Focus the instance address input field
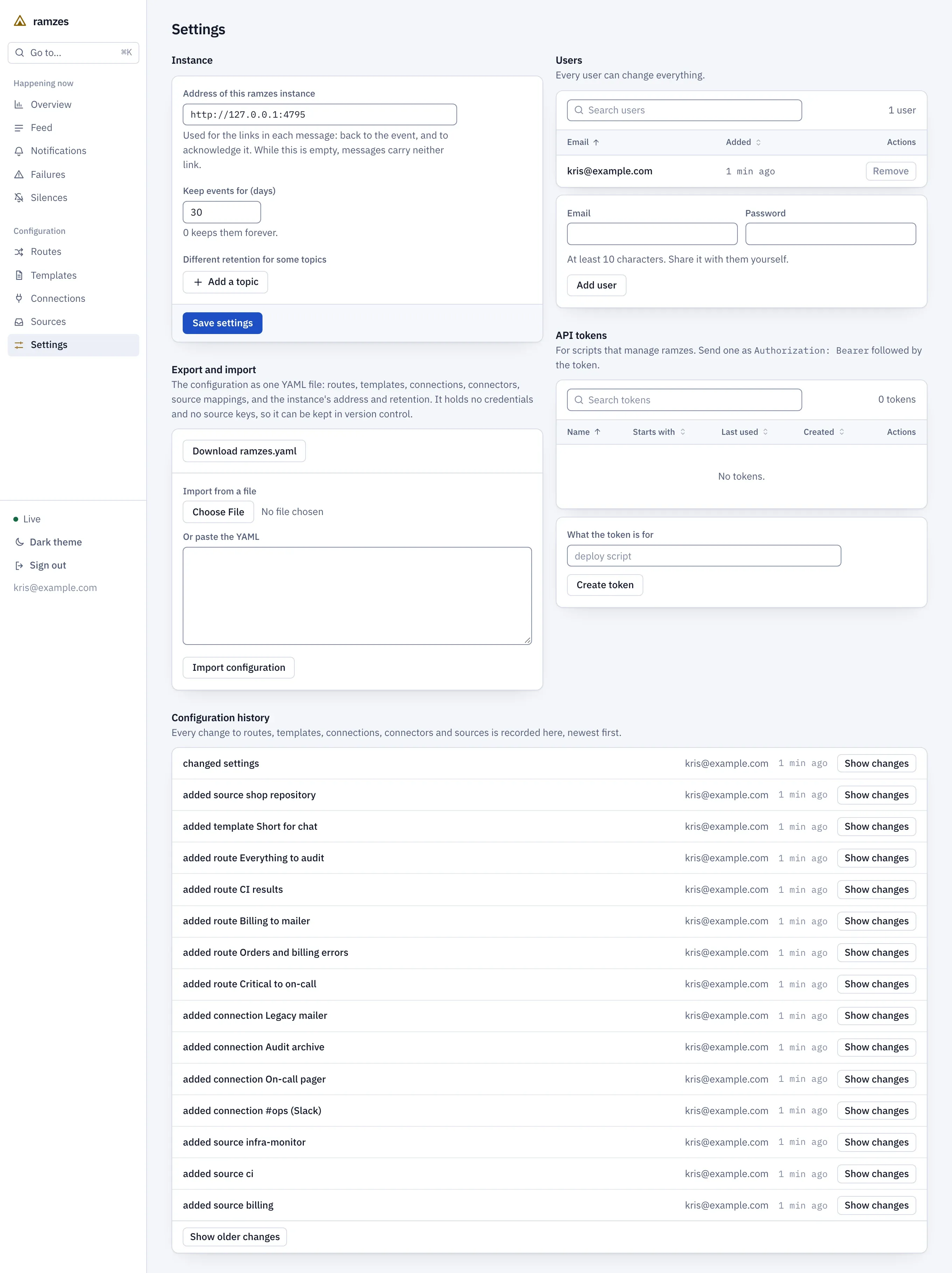 320,114
